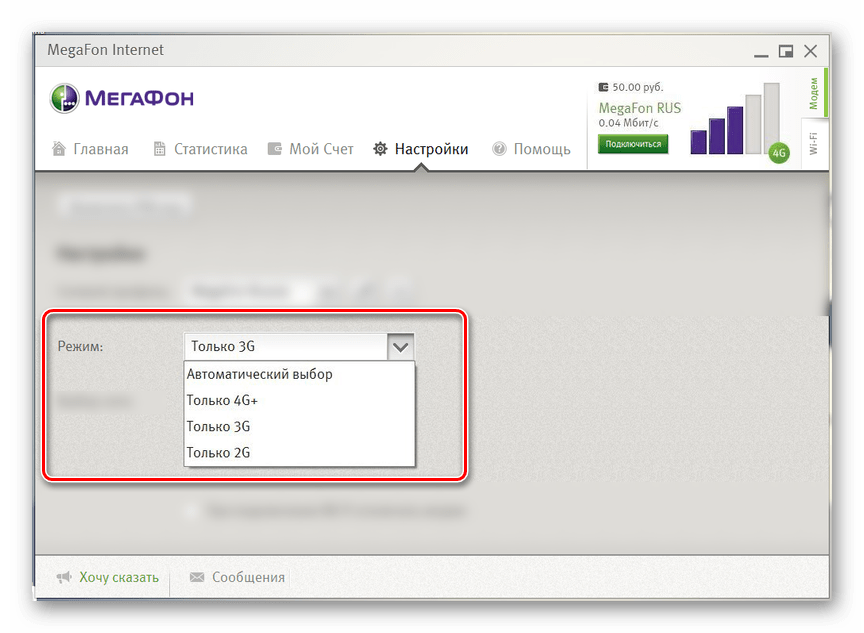Choose Только 3G in the dropdown list

click(299, 426)
